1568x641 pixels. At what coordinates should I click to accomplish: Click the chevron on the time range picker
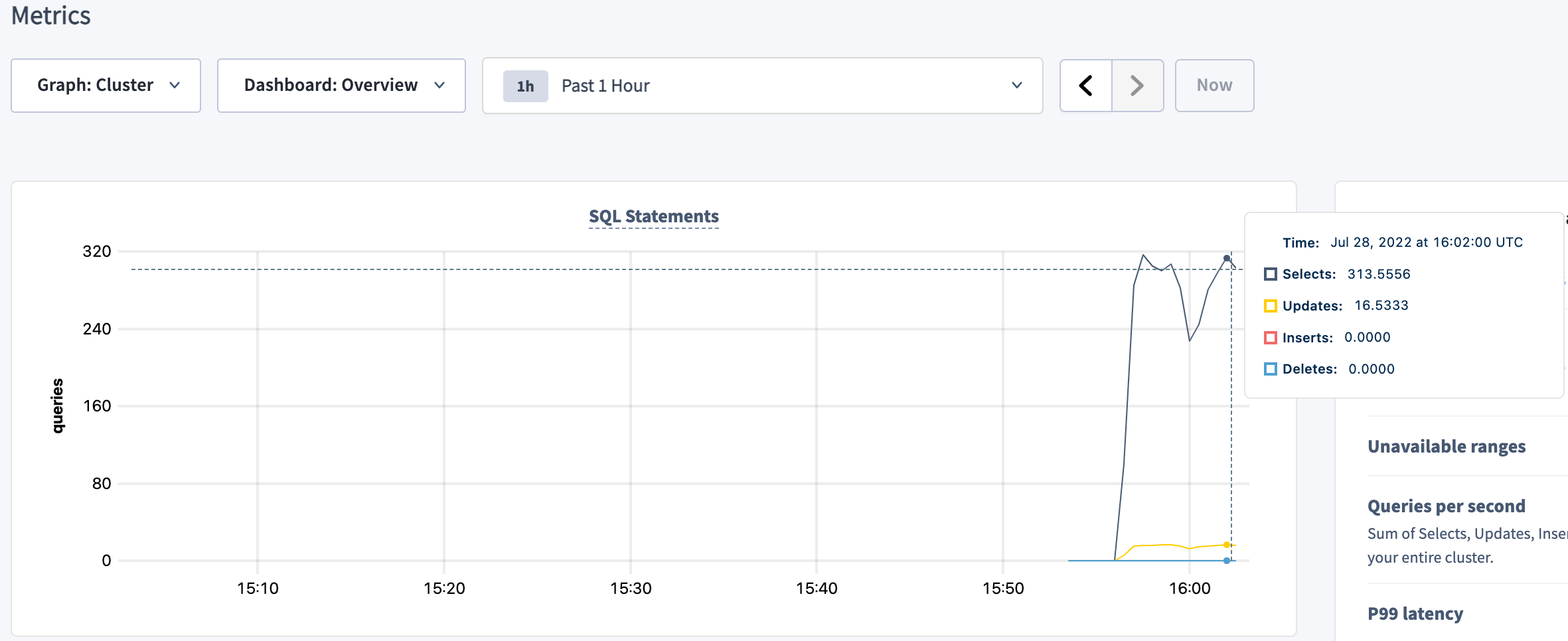click(1015, 86)
